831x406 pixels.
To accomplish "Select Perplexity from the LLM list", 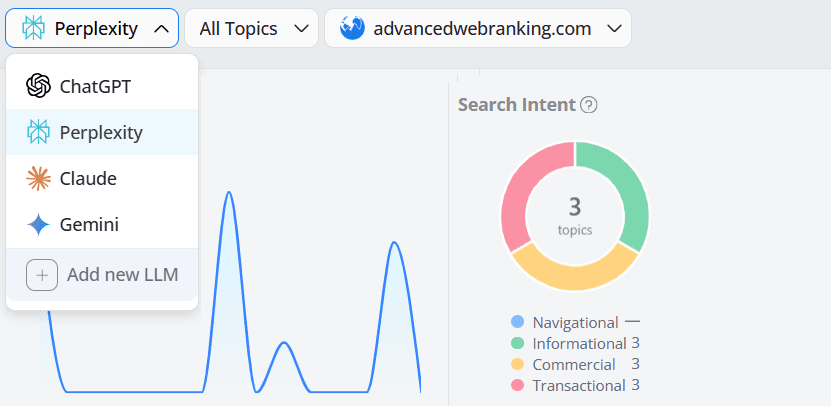I will tap(102, 132).
